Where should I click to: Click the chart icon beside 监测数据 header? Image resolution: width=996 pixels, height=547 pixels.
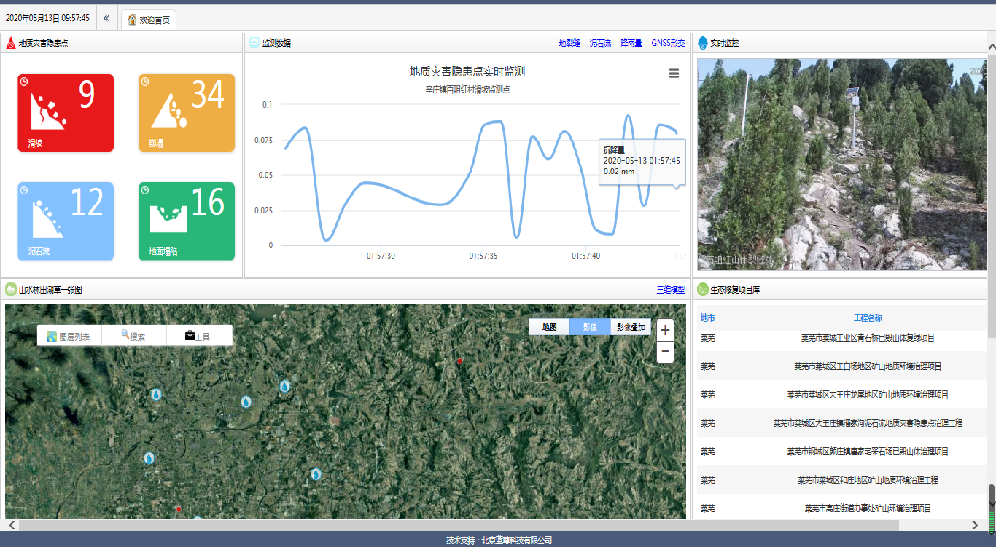click(x=254, y=43)
